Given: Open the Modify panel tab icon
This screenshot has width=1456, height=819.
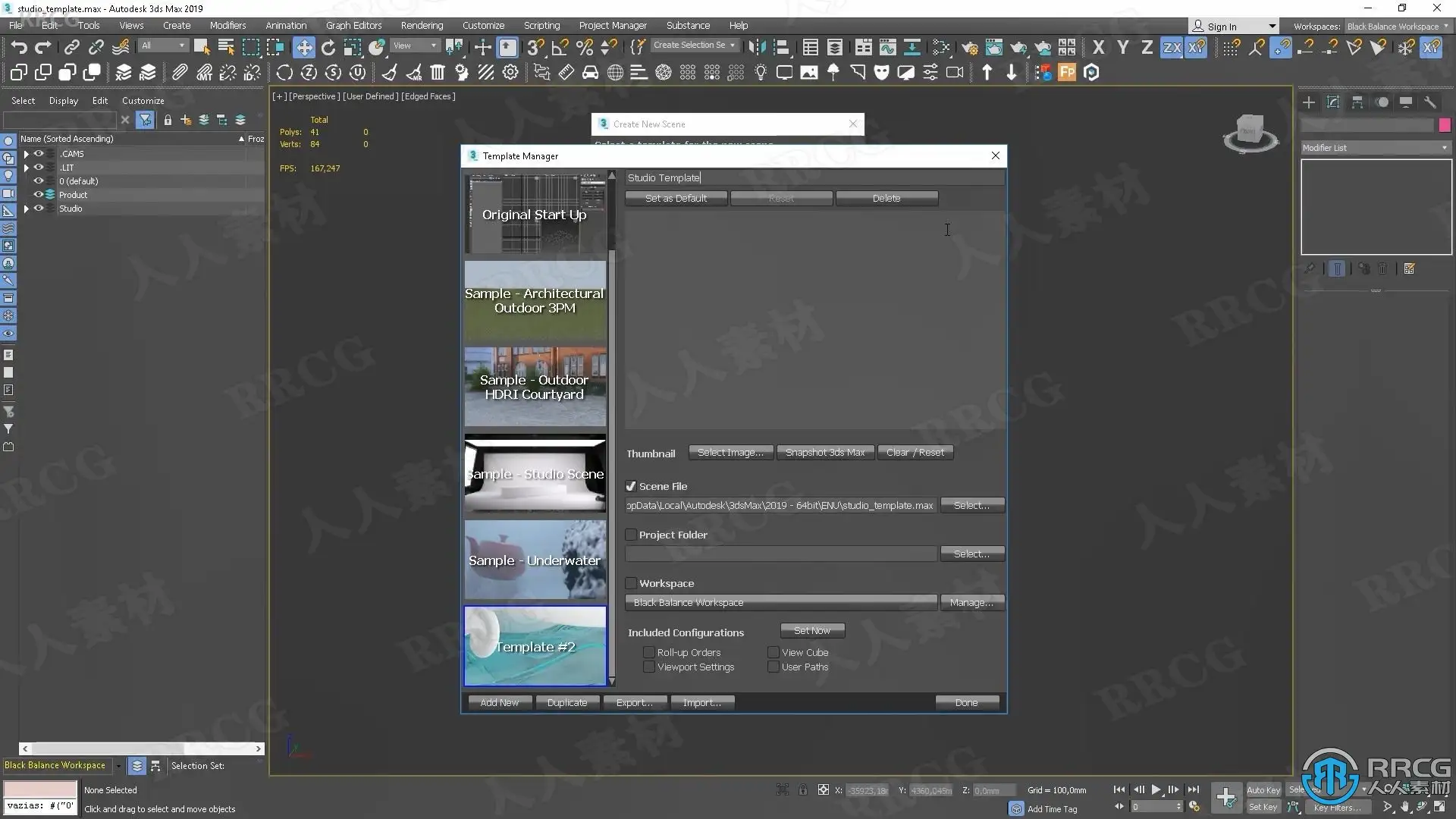Looking at the screenshot, I should point(1332,102).
